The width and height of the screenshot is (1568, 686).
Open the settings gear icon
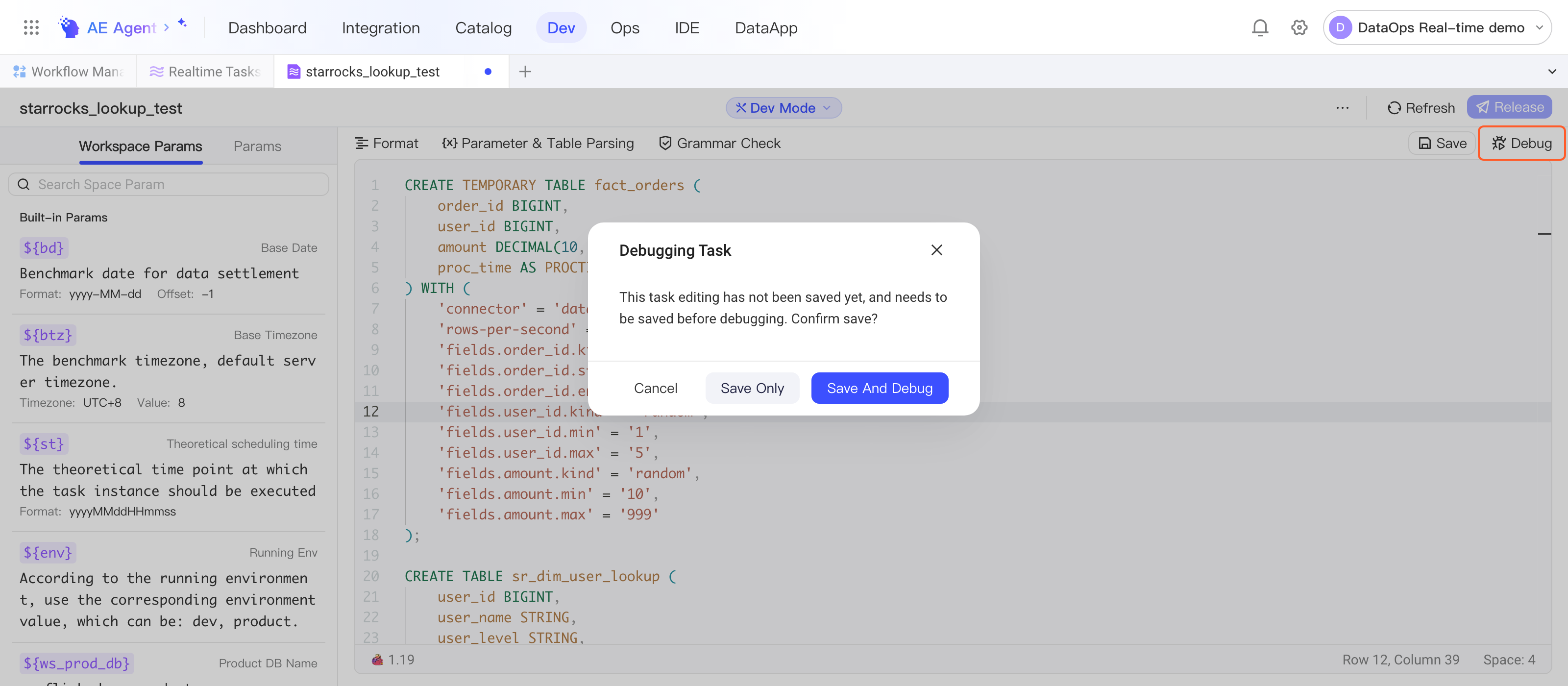point(1299,27)
